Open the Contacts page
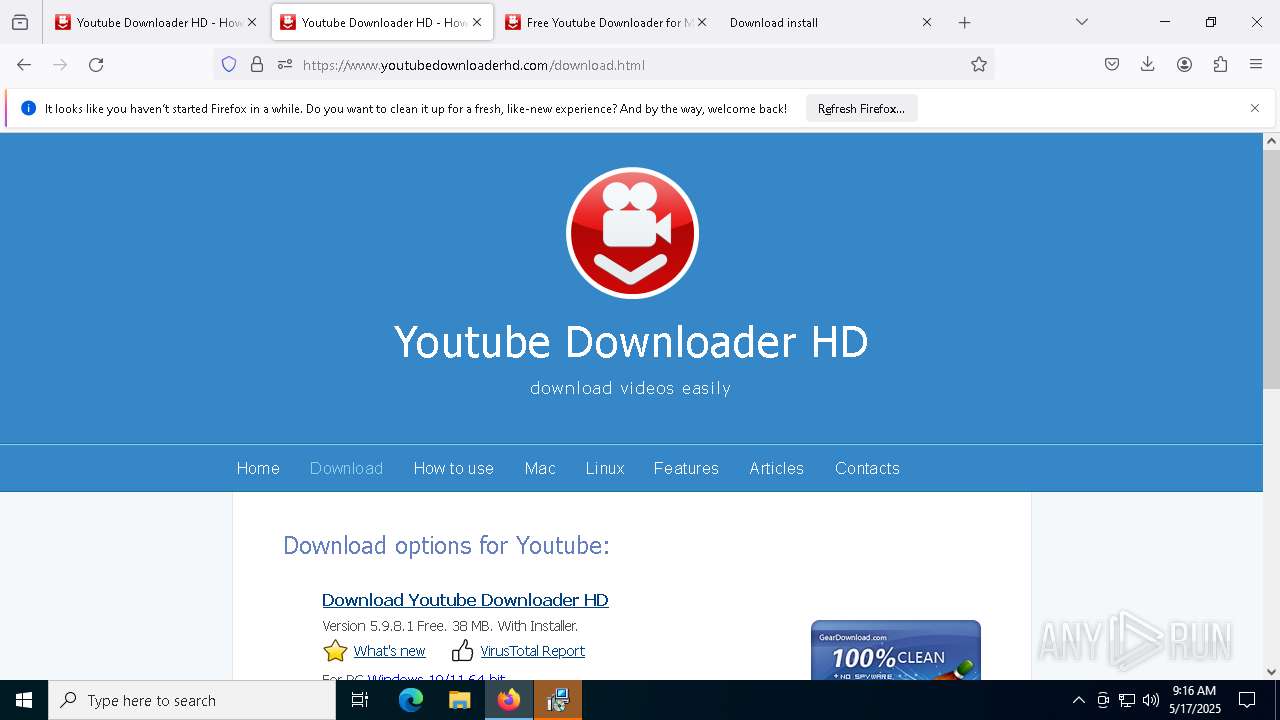Viewport: 1280px width, 720px height. pyautogui.click(x=867, y=468)
